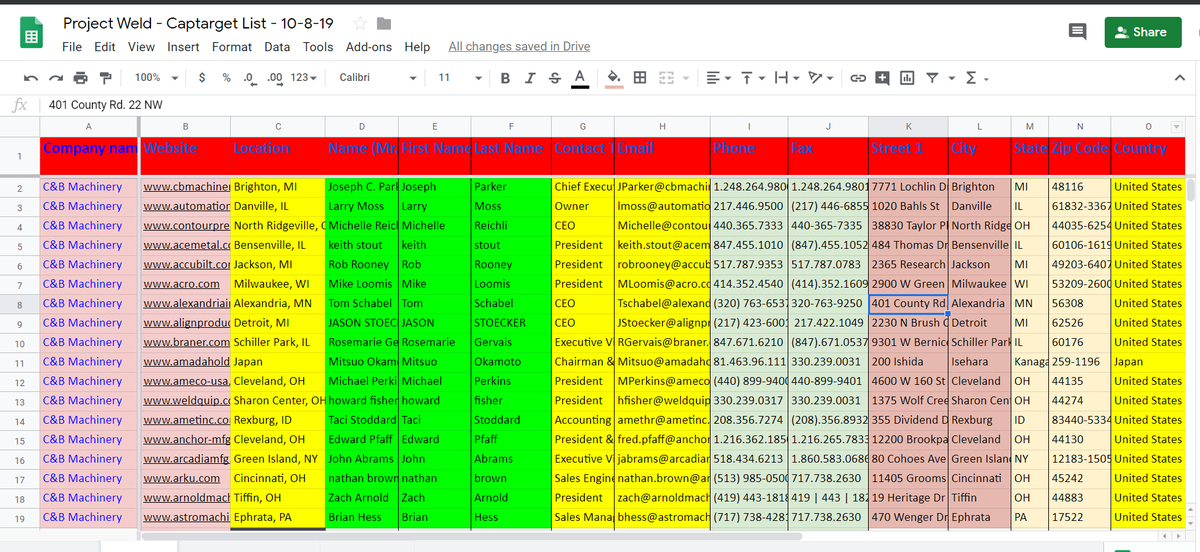Open the Format menu
The width and height of the screenshot is (1200, 552).
pyautogui.click(x=232, y=47)
